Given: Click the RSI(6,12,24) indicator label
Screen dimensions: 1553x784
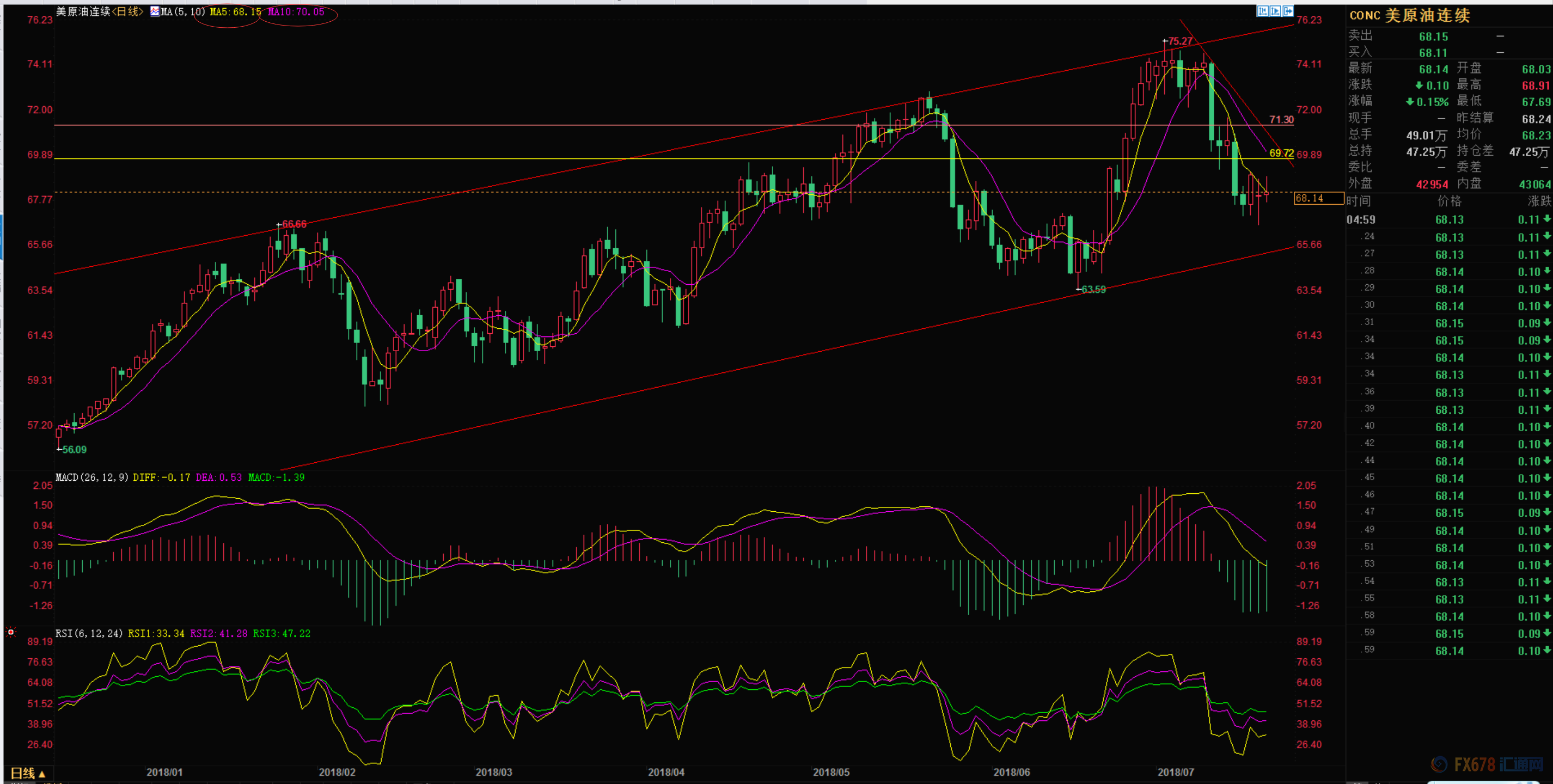Looking at the screenshot, I should tap(89, 633).
